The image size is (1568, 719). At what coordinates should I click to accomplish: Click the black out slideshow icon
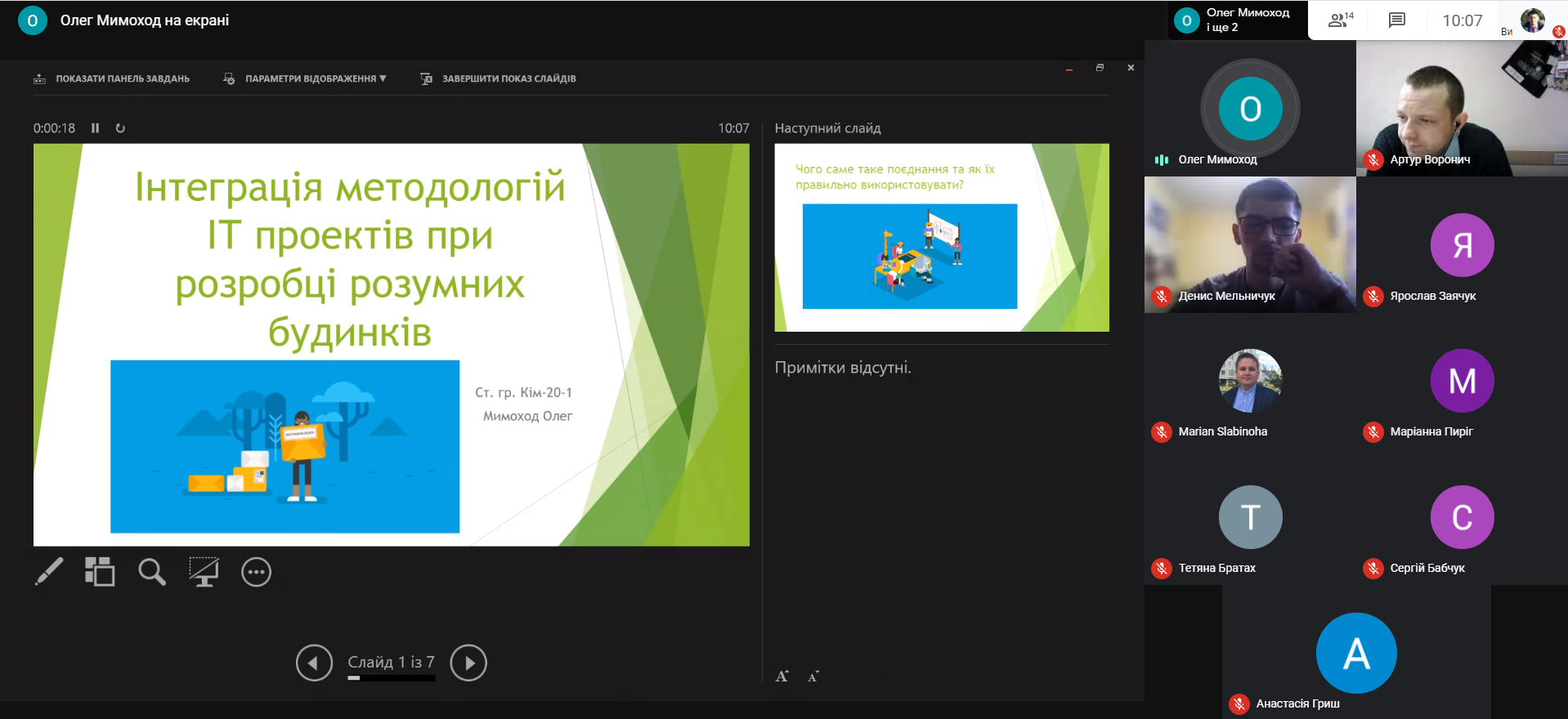pyautogui.click(x=204, y=572)
